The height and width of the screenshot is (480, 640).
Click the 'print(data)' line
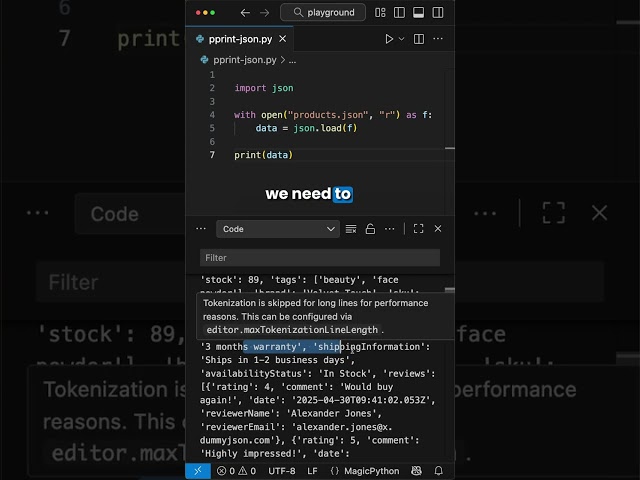(263, 155)
